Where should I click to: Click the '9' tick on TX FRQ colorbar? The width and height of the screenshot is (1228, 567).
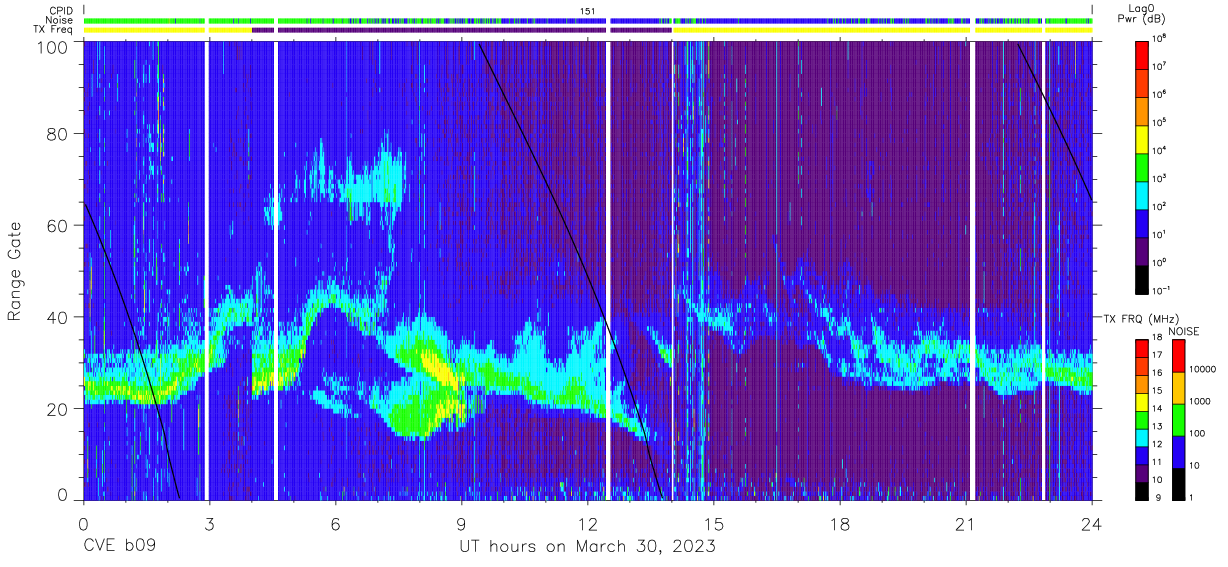point(1157,497)
